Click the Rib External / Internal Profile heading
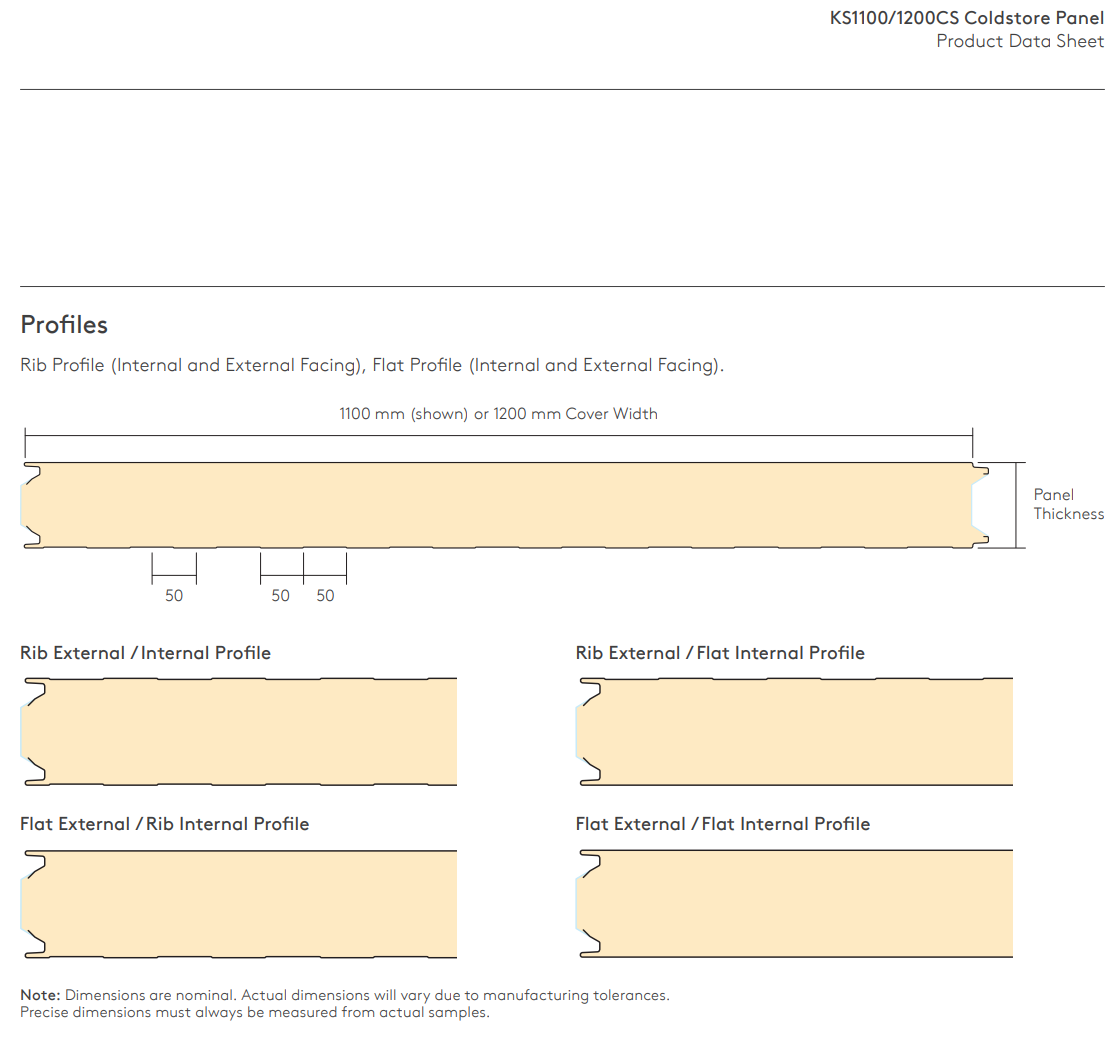The height and width of the screenshot is (1046, 1114). tap(145, 653)
